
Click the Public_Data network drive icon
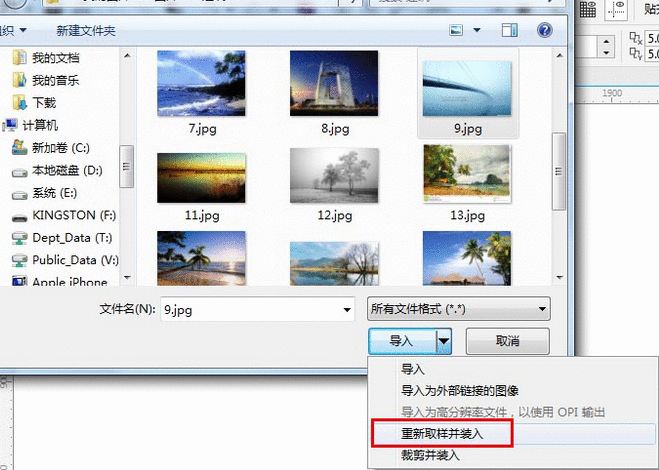(19, 261)
